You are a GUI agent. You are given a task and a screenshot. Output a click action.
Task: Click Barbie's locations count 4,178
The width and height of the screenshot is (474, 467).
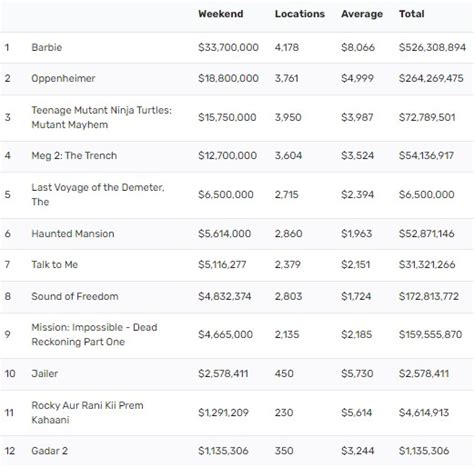coord(287,47)
